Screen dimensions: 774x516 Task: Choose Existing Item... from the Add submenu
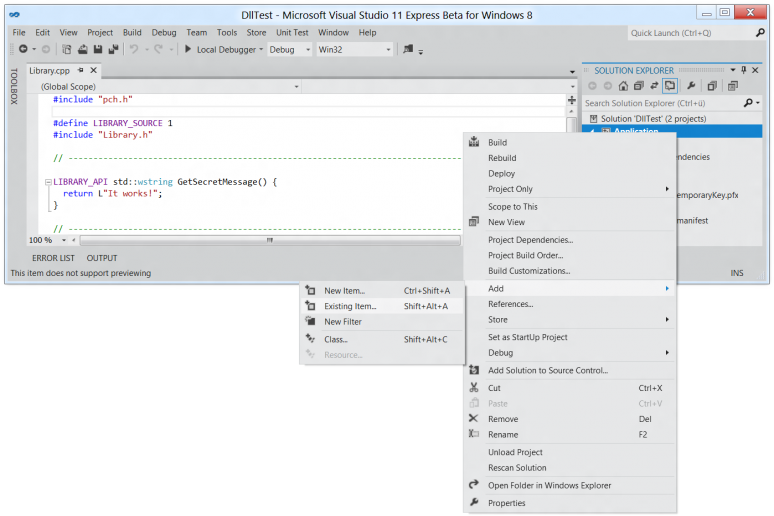383,306
